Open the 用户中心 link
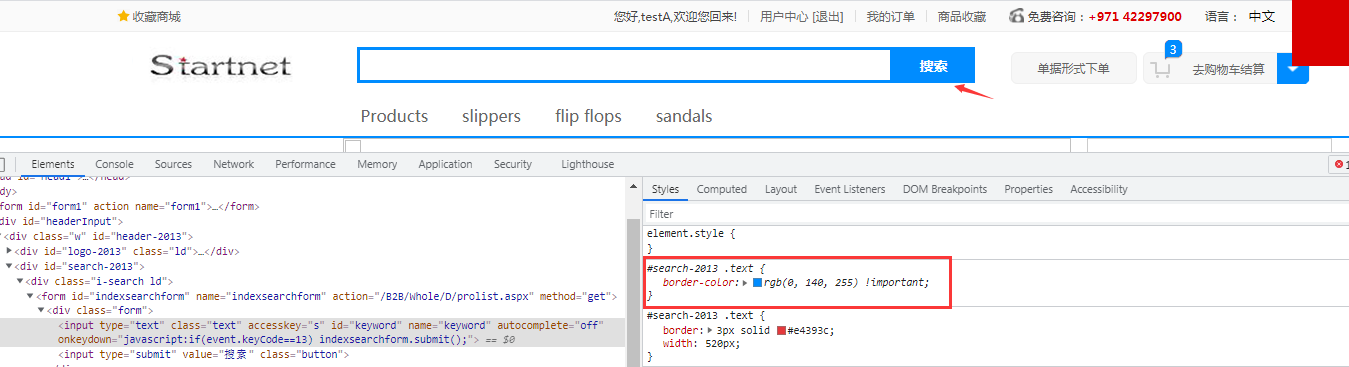1349x367 pixels. (x=784, y=16)
